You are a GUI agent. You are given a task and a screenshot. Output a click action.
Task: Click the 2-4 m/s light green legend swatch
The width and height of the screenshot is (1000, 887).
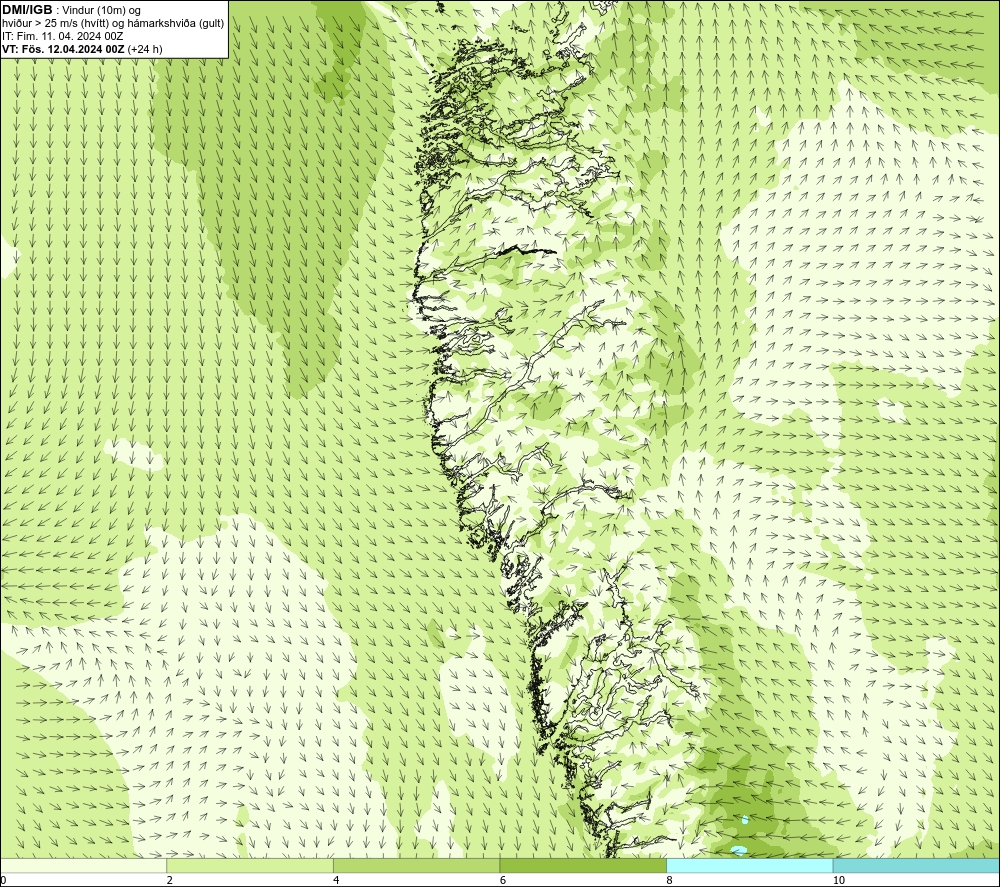(x=250, y=866)
